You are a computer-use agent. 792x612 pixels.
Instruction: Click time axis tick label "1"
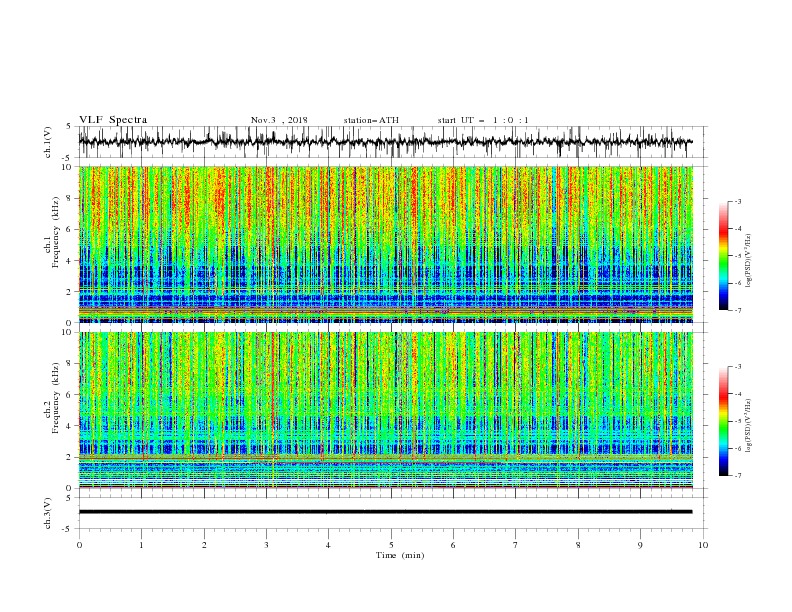coord(141,545)
